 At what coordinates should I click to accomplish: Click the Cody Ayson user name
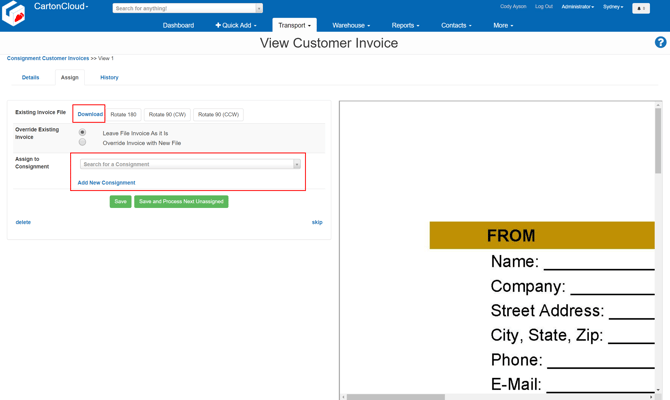[x=513, y=6]
